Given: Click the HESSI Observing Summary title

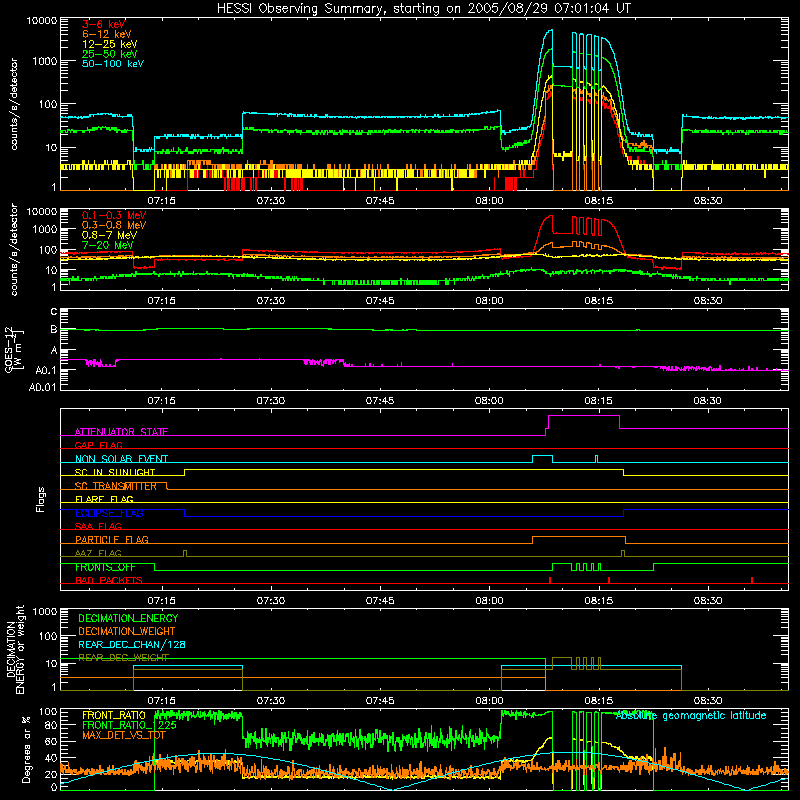Looking at the screenshot, I should [424, 9].
